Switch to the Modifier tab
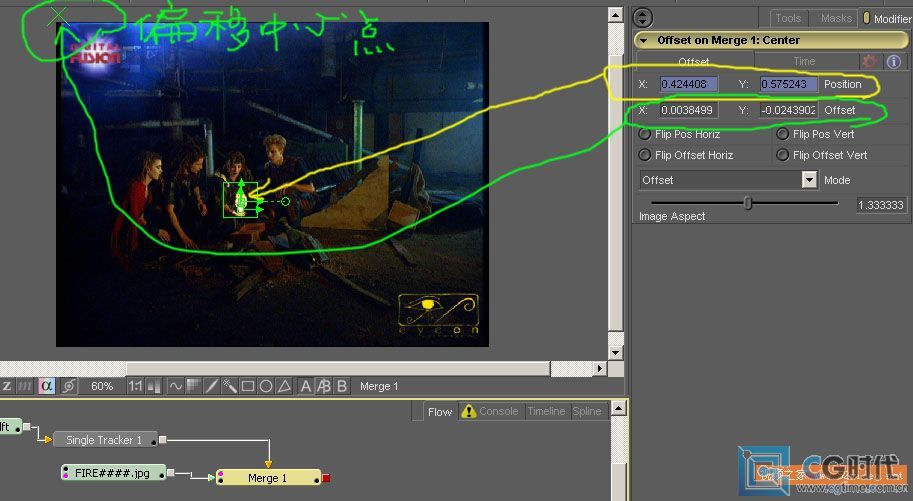 tap(887, 19)
